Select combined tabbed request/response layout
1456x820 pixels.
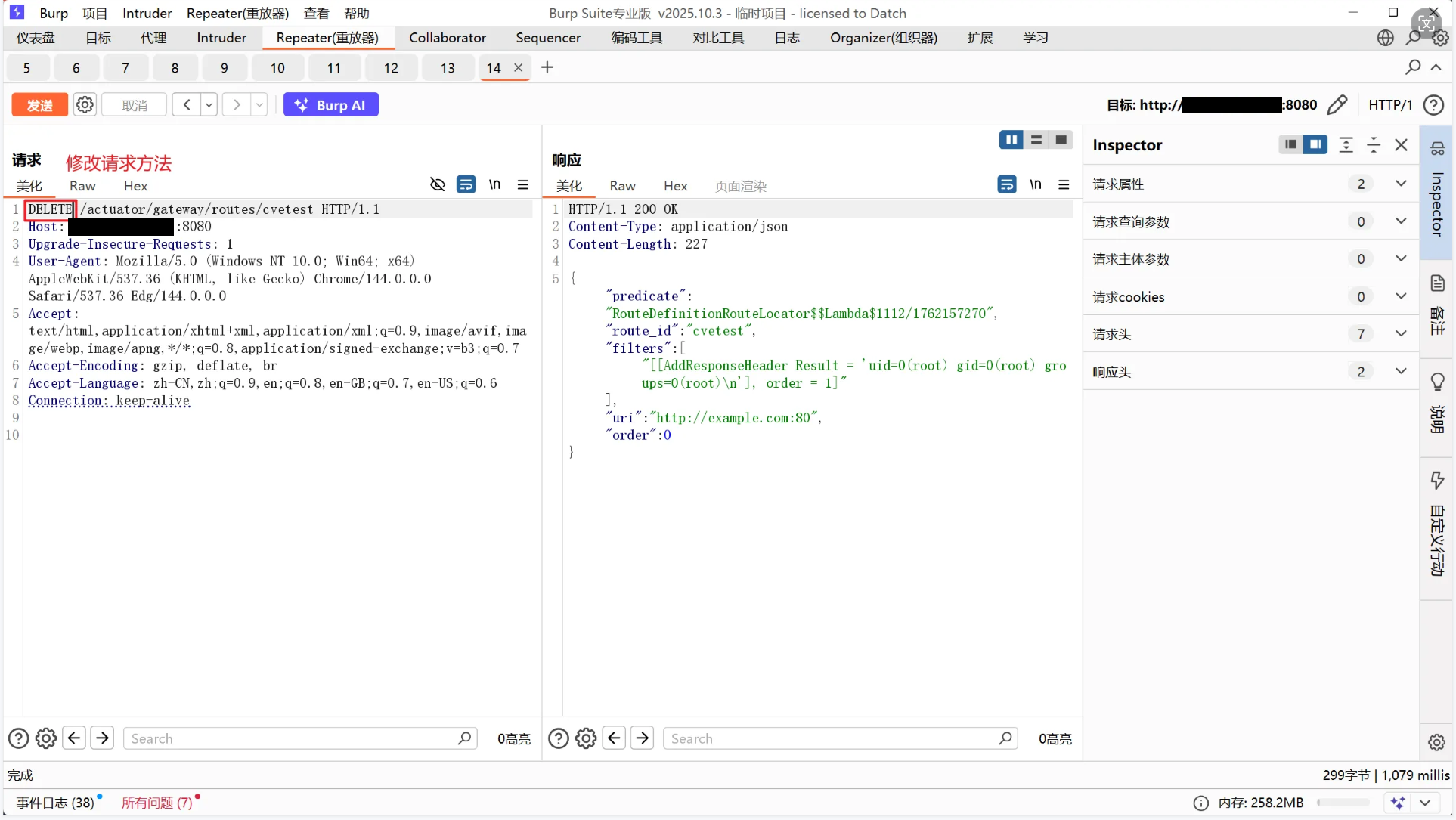(x=1061, y=140)
